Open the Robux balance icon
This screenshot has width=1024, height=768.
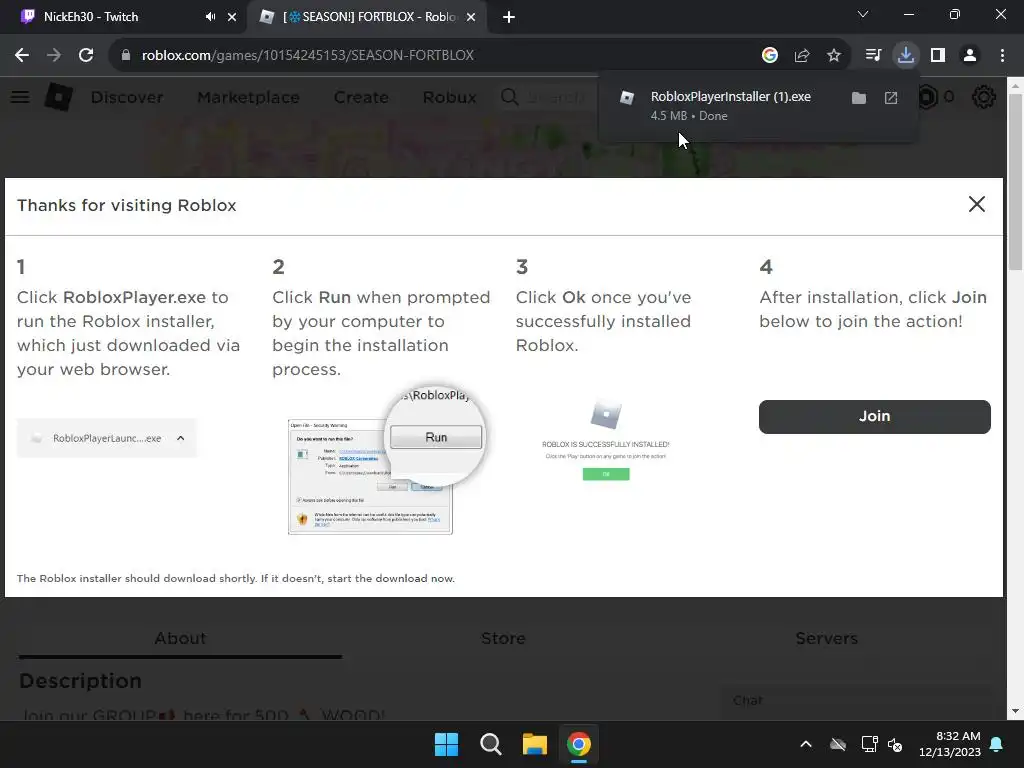coord(927,97)
